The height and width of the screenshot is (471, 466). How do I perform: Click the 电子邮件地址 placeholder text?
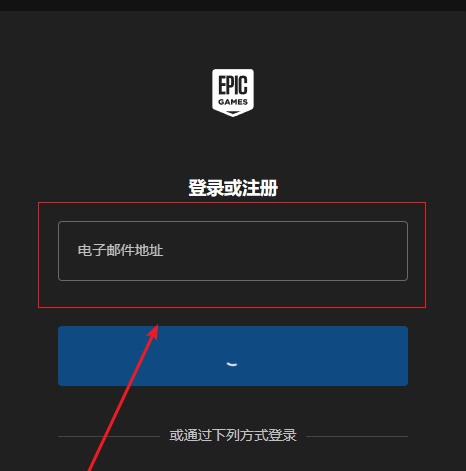point(120,250)
